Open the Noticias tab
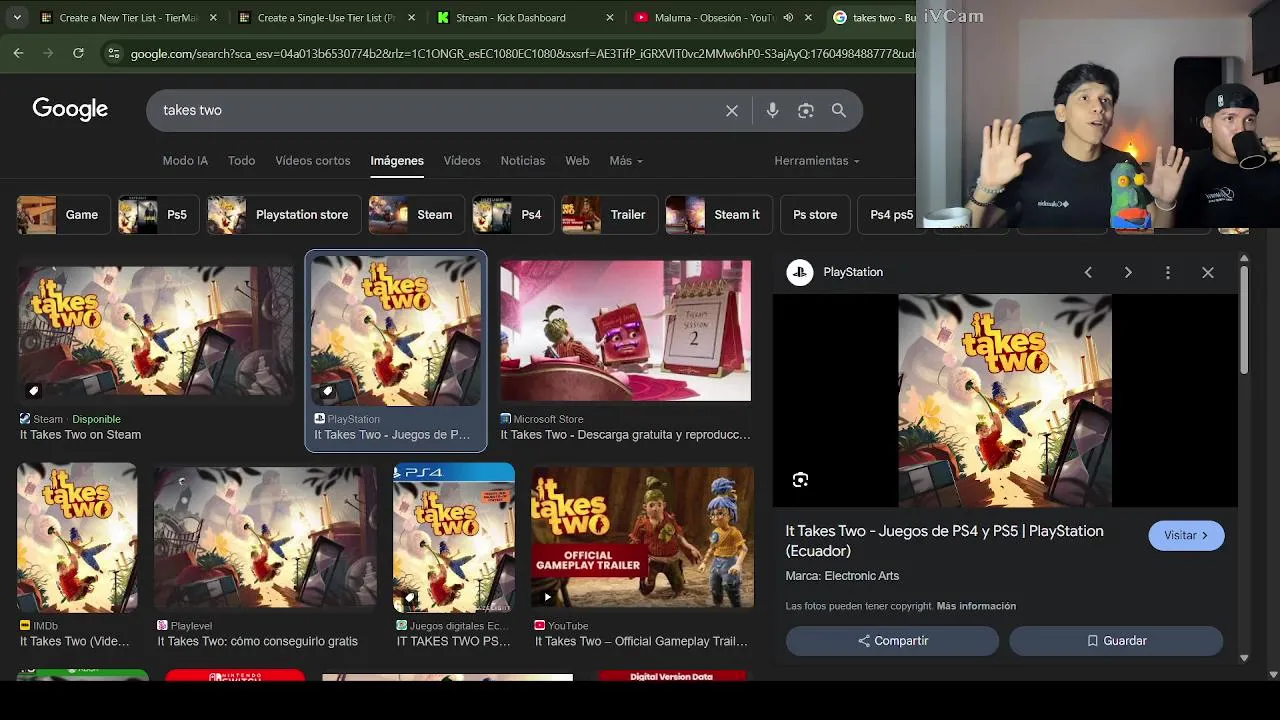 click(523, 160)
